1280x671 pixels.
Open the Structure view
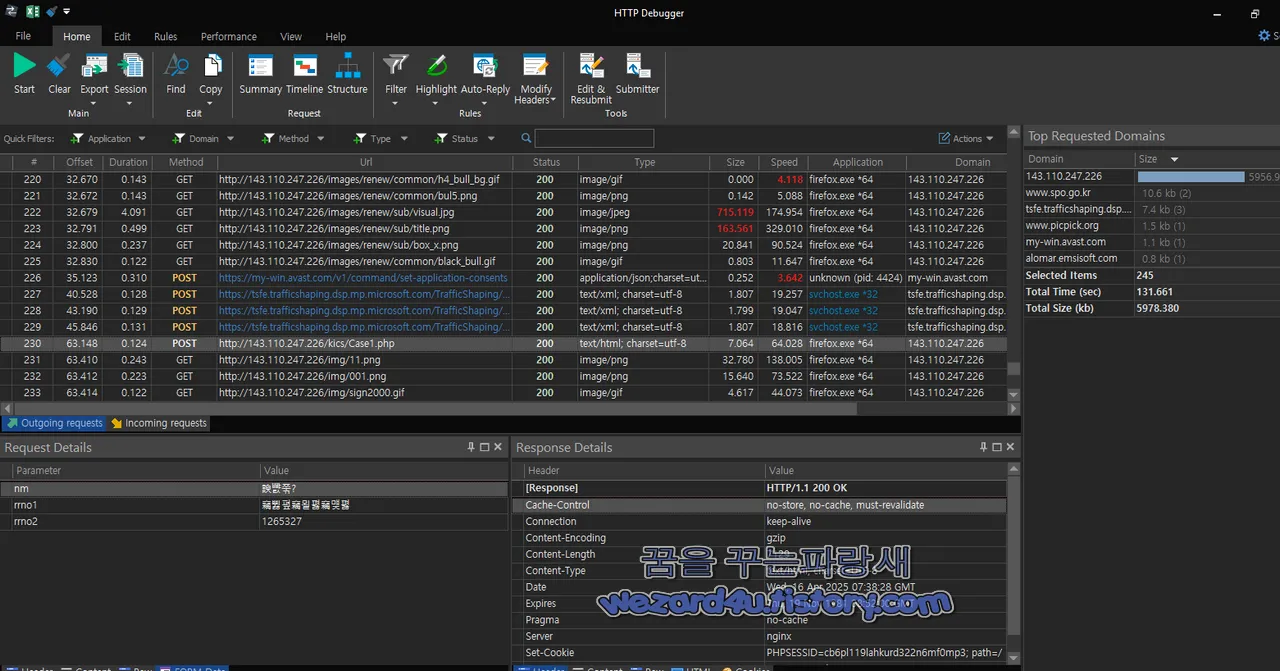(x=347, y=75)
